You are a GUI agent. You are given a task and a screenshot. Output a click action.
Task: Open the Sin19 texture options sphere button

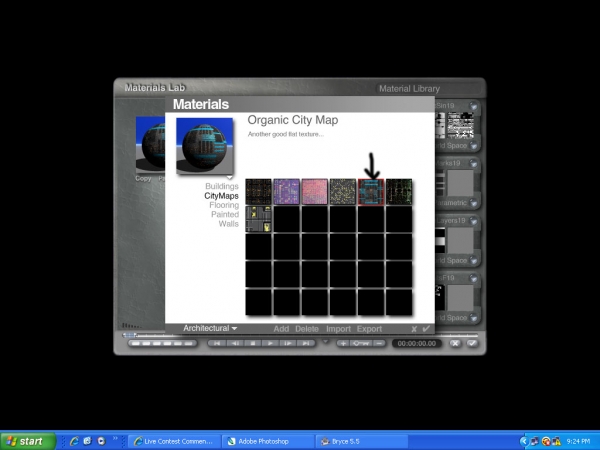(473, 106)
